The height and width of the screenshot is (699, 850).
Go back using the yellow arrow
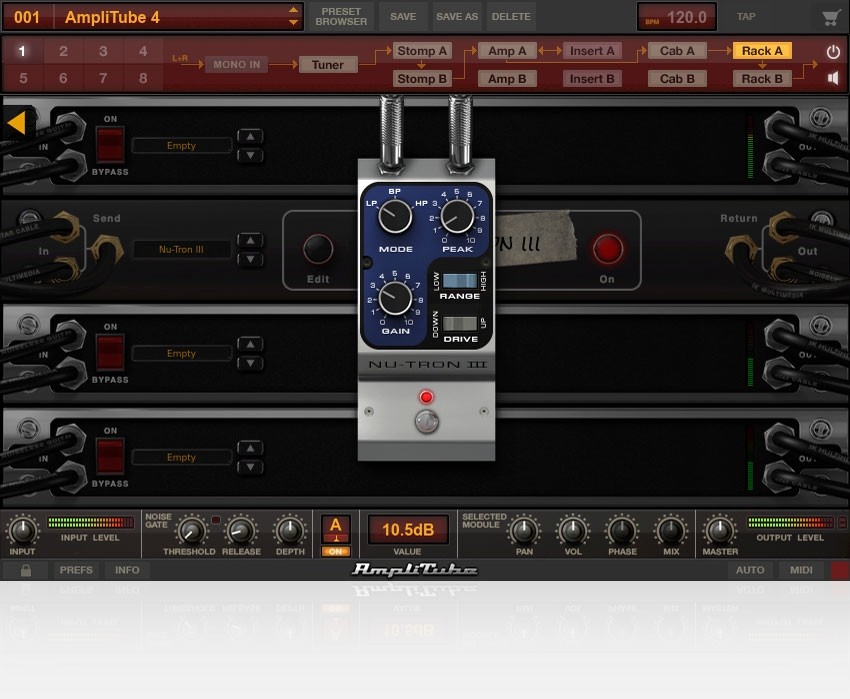coord(17,123)
